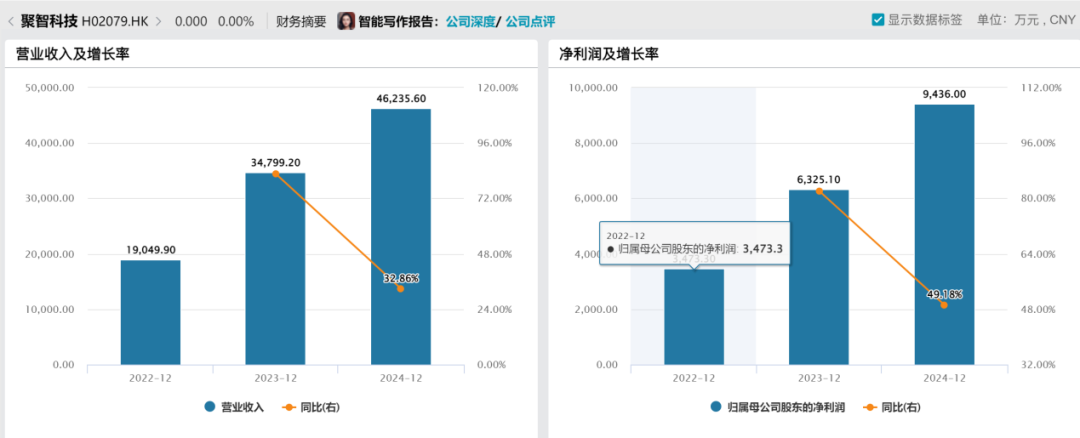Click the 49.18% net profit growth point
This screenshot has height=438, width=1080.
pyautogui.click(x=943, y=304)
